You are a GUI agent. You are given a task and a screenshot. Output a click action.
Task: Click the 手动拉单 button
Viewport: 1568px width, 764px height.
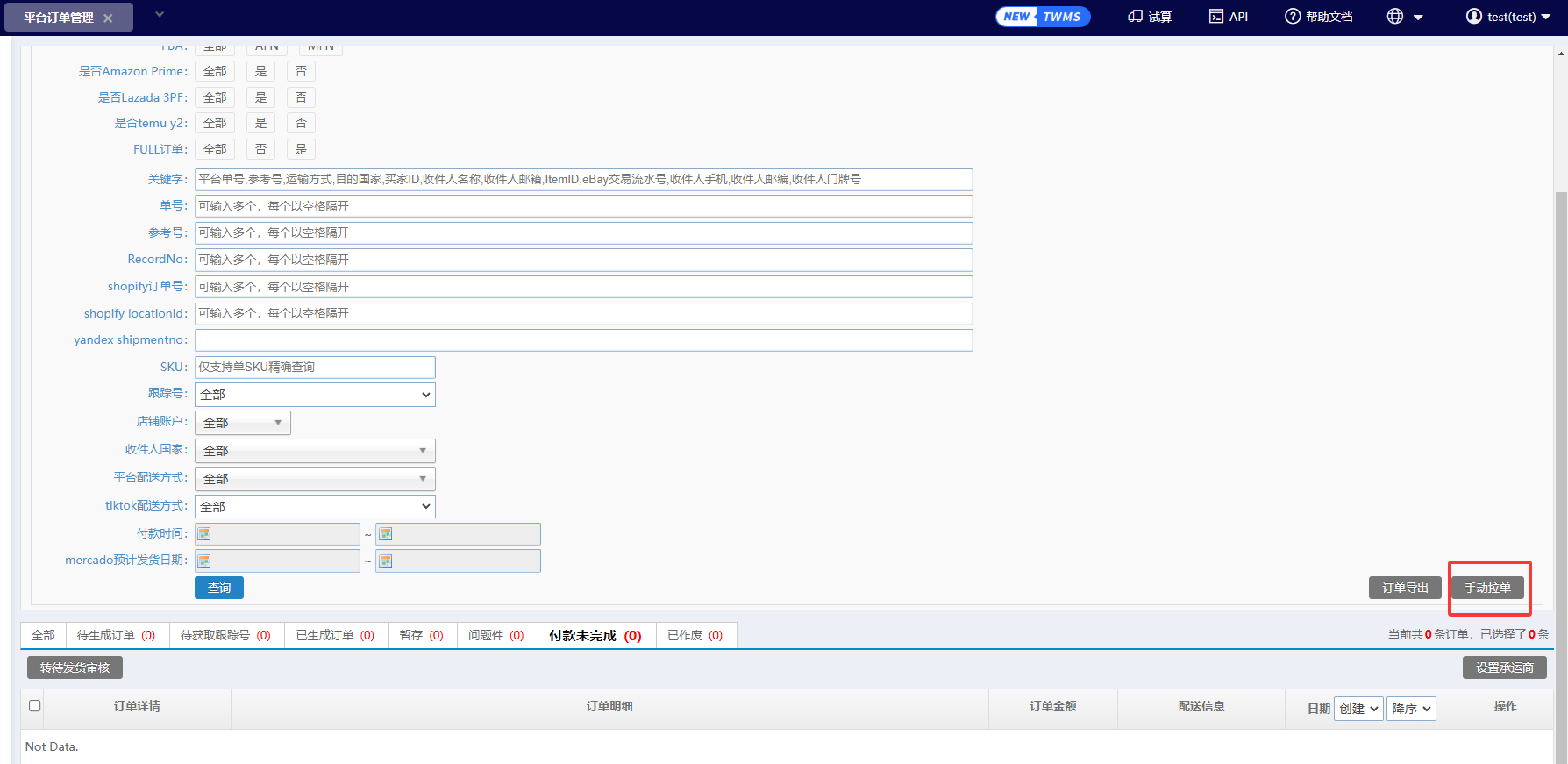click(x=1487, y=588)
